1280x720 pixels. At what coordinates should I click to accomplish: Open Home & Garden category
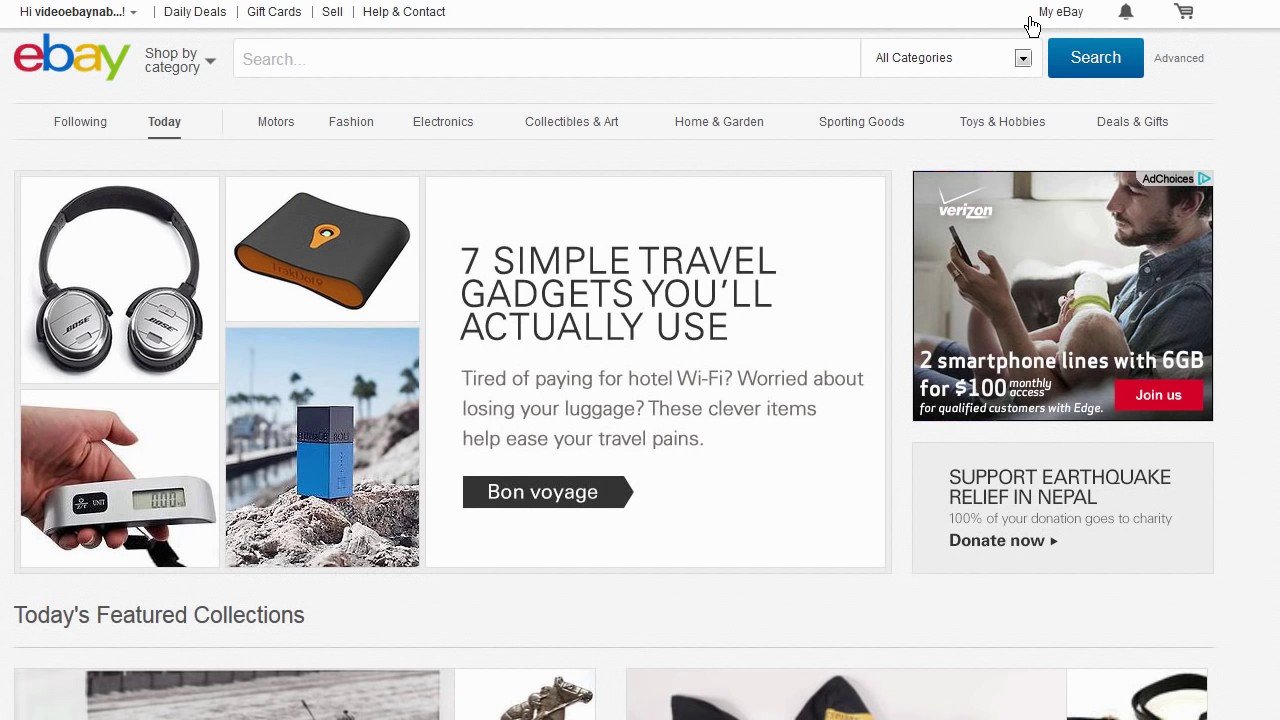tap(719, 122)
